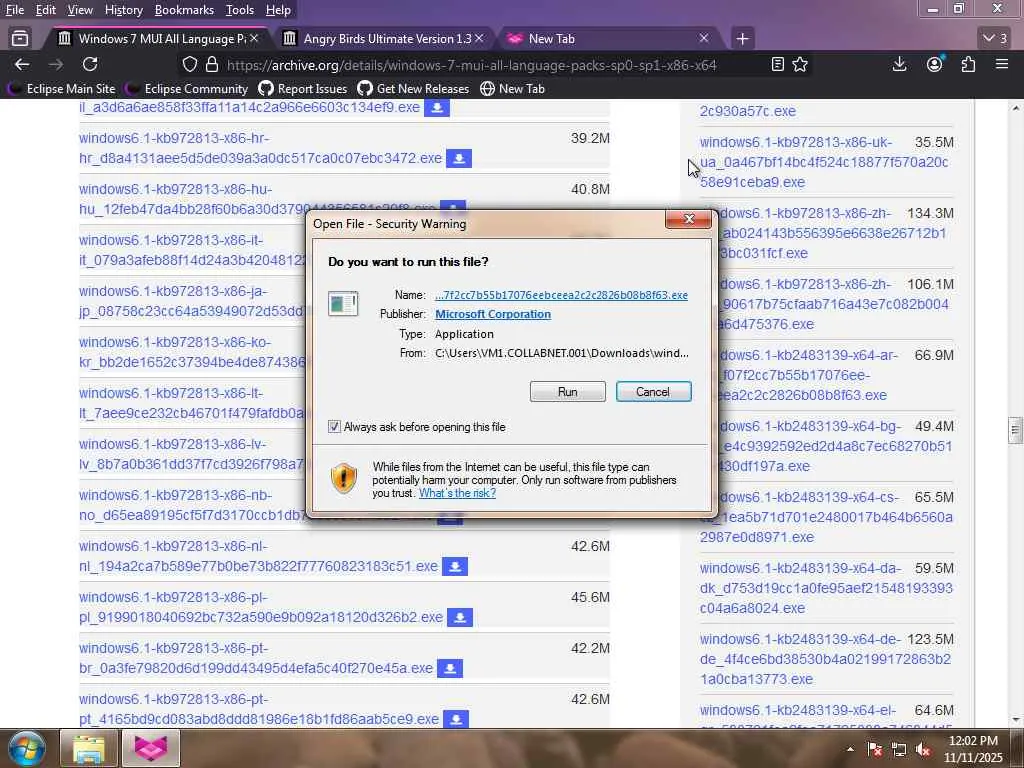The height and width of the screenshot is (768, 1024).
Task: Close the security warning dialog with X
Action: [x=688, y=219]
